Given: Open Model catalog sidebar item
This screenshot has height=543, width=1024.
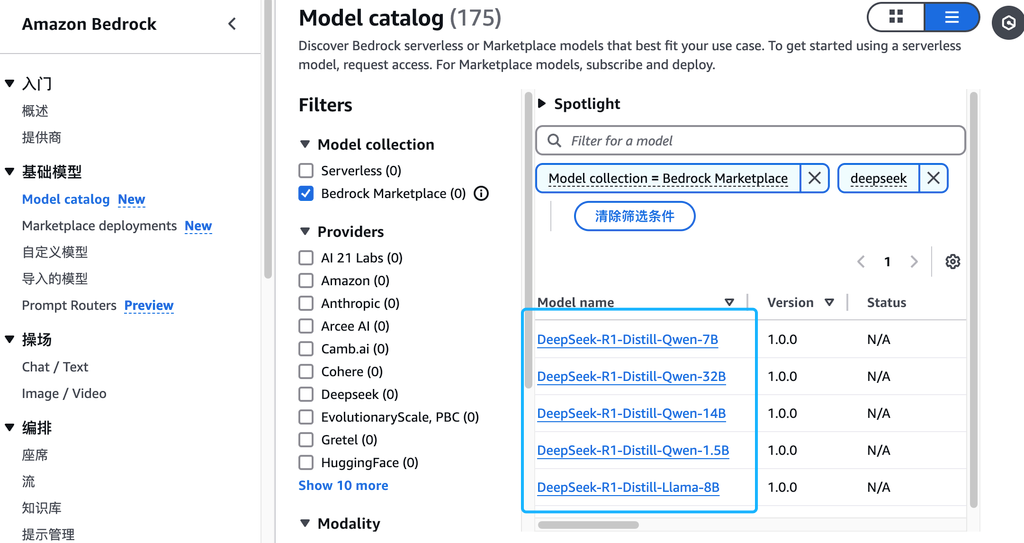Looking at the screenshot, I should click(66, 199).
